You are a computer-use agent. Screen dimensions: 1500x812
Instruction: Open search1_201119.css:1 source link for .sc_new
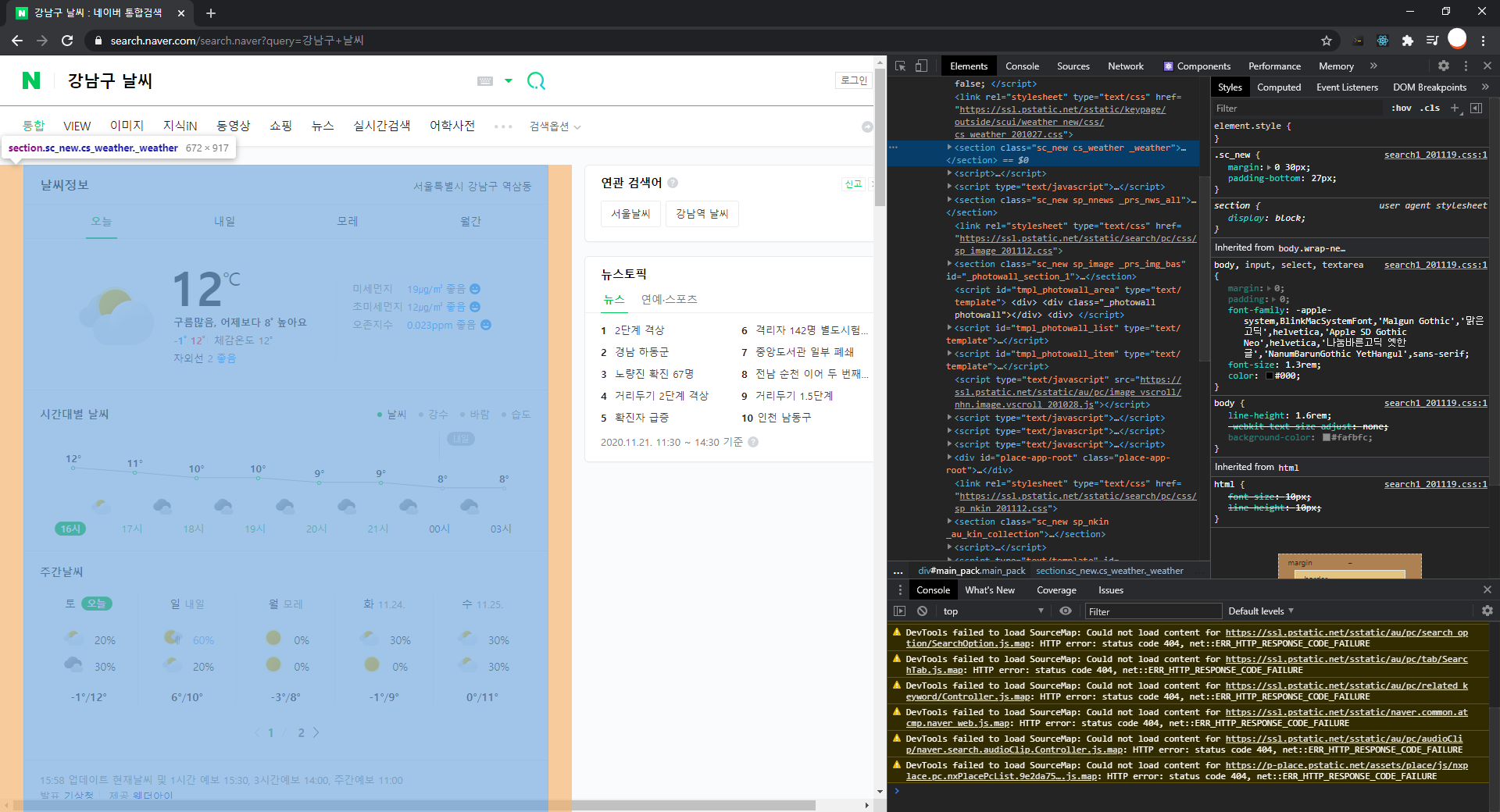tap(1435, 155)
